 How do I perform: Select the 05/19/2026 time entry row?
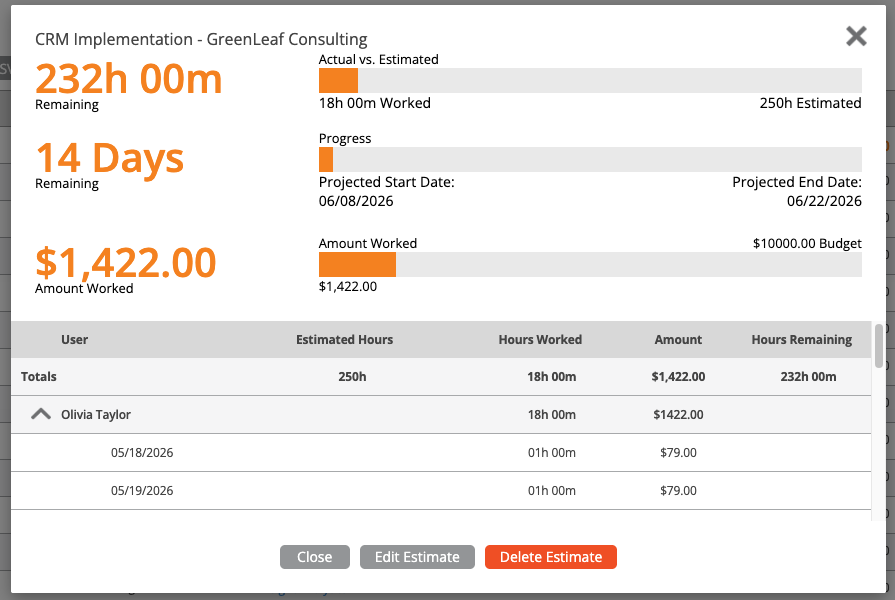[x=441, y=490]
